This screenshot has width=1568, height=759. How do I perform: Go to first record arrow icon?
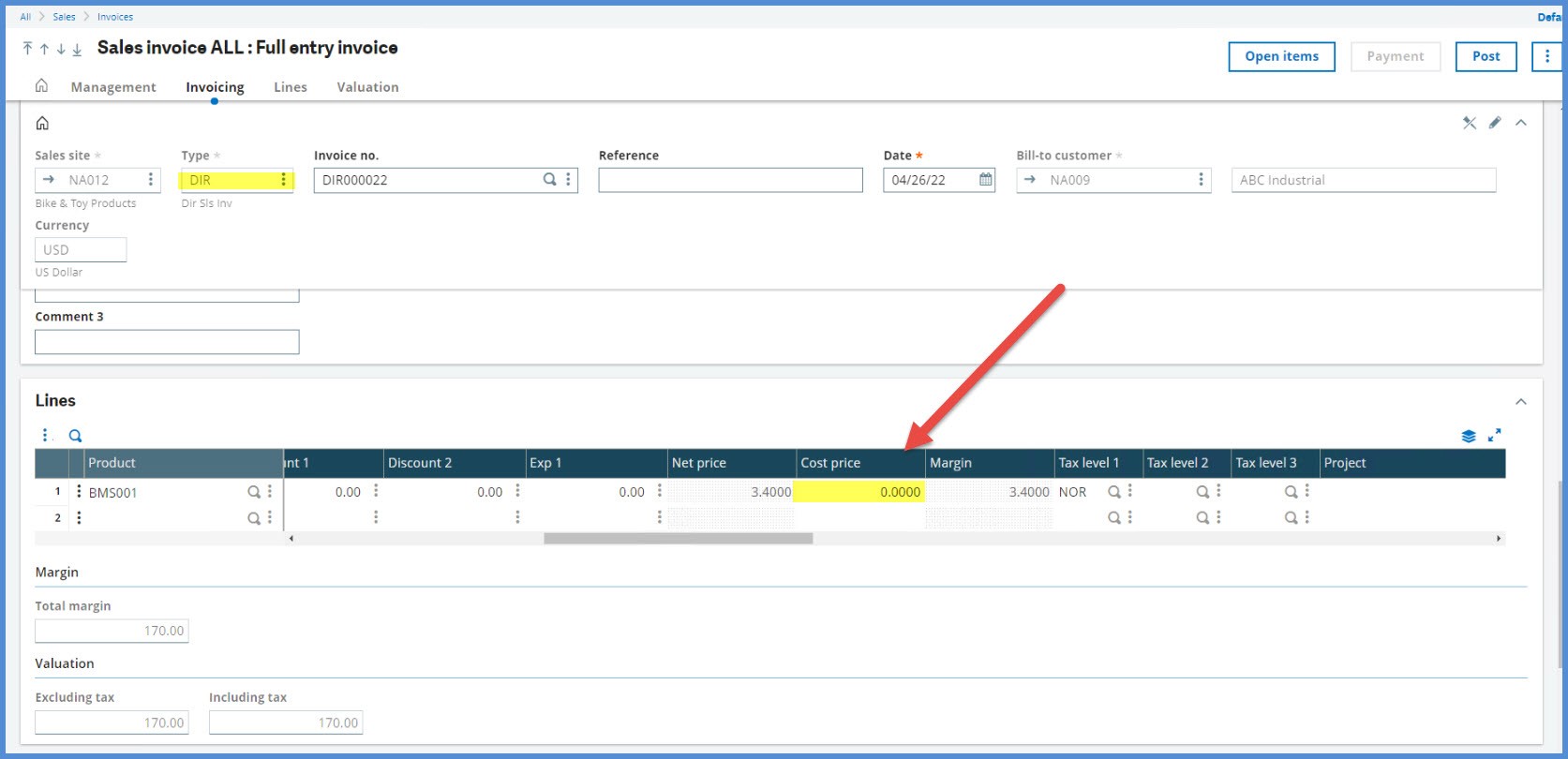(x=27, y=49)
